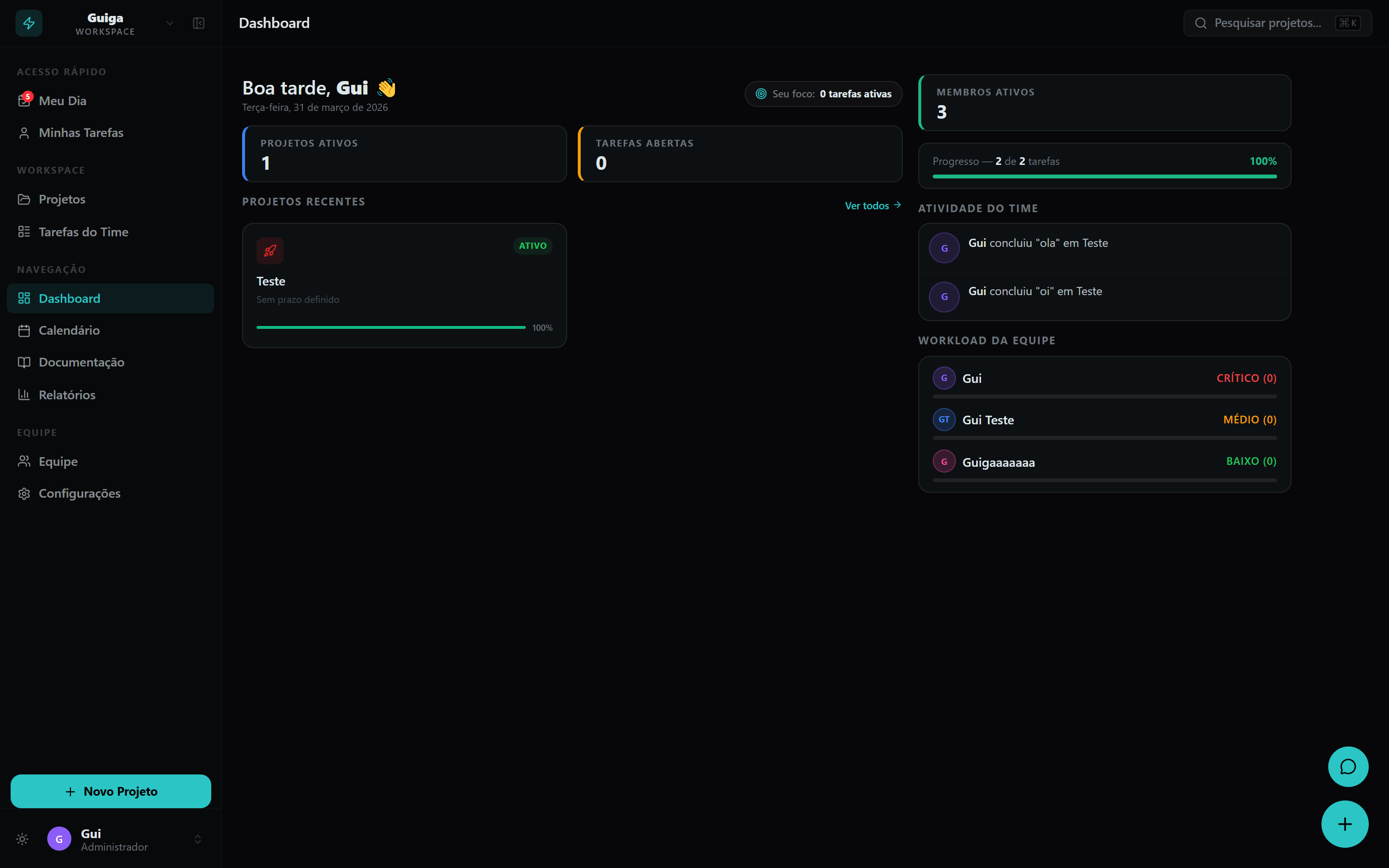Viewport: 1389px width, 868px height.
Task: Click the target icon in focus pill
Action: (x=761, y=94)
